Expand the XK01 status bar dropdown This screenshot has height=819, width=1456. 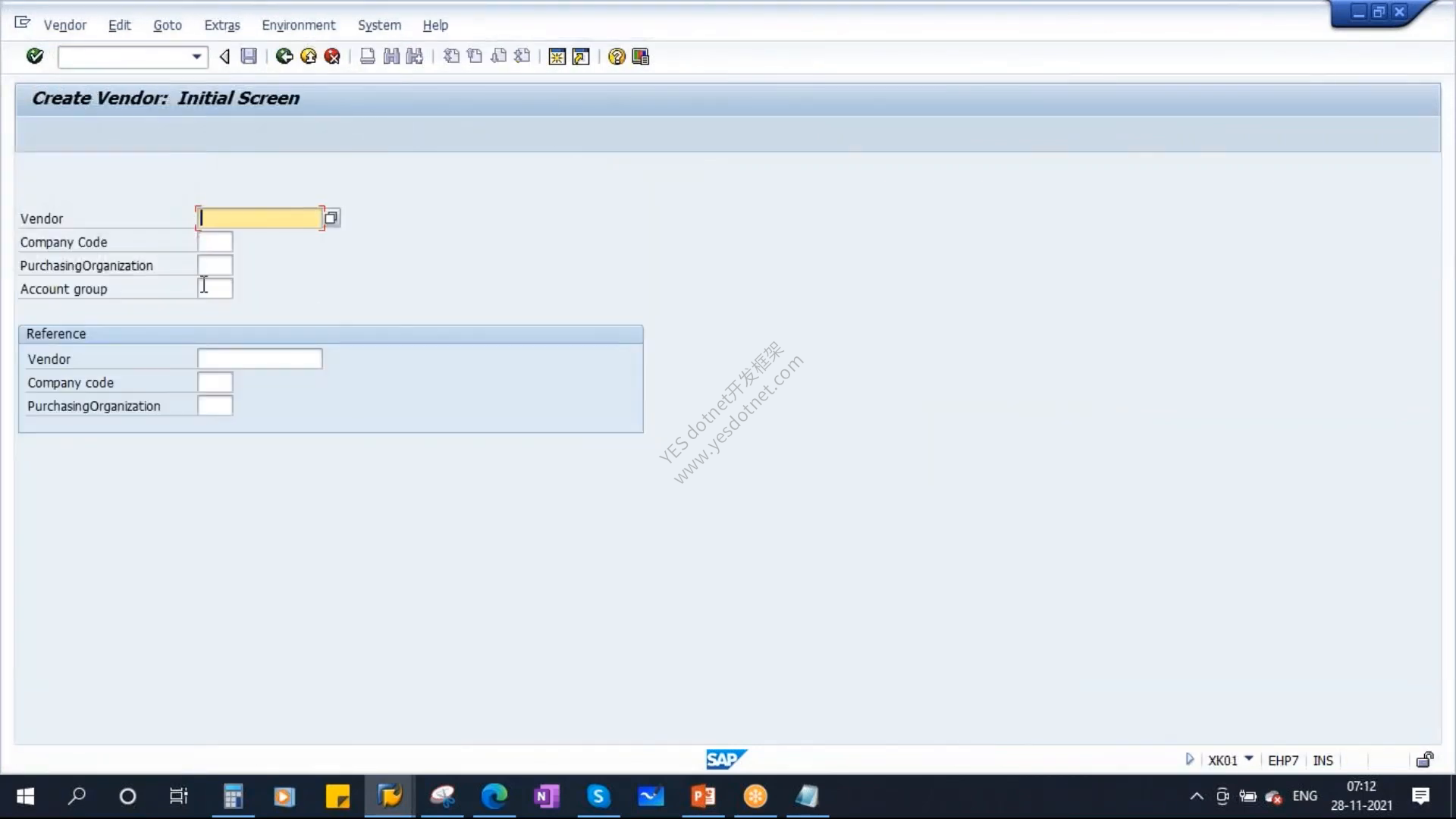pyautogui.click(x=1249, y=759)
